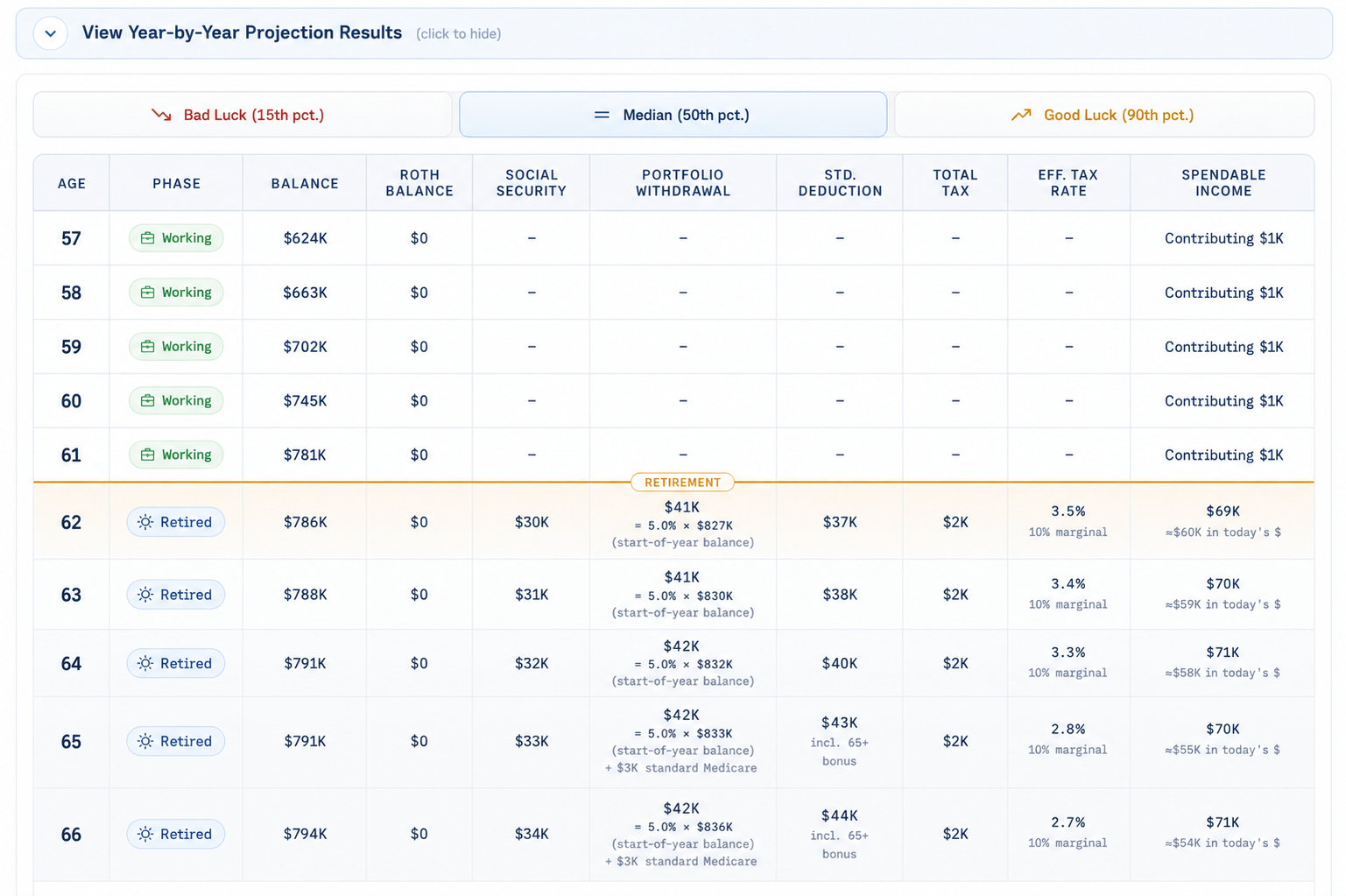Click the '(click to hide)' hint text
Image resolution: width=1346 pixels, height=896 pixels.
tap(459, 33)
